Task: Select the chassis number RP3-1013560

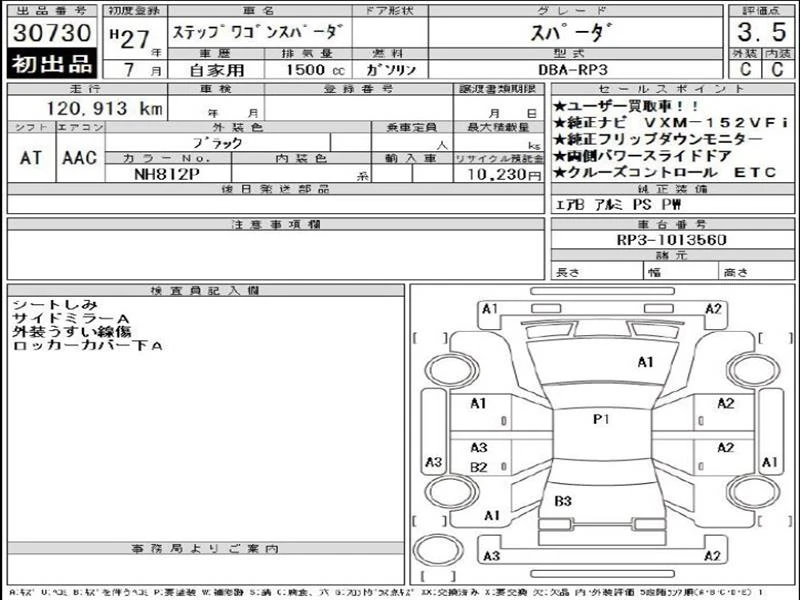Action: 671,240
